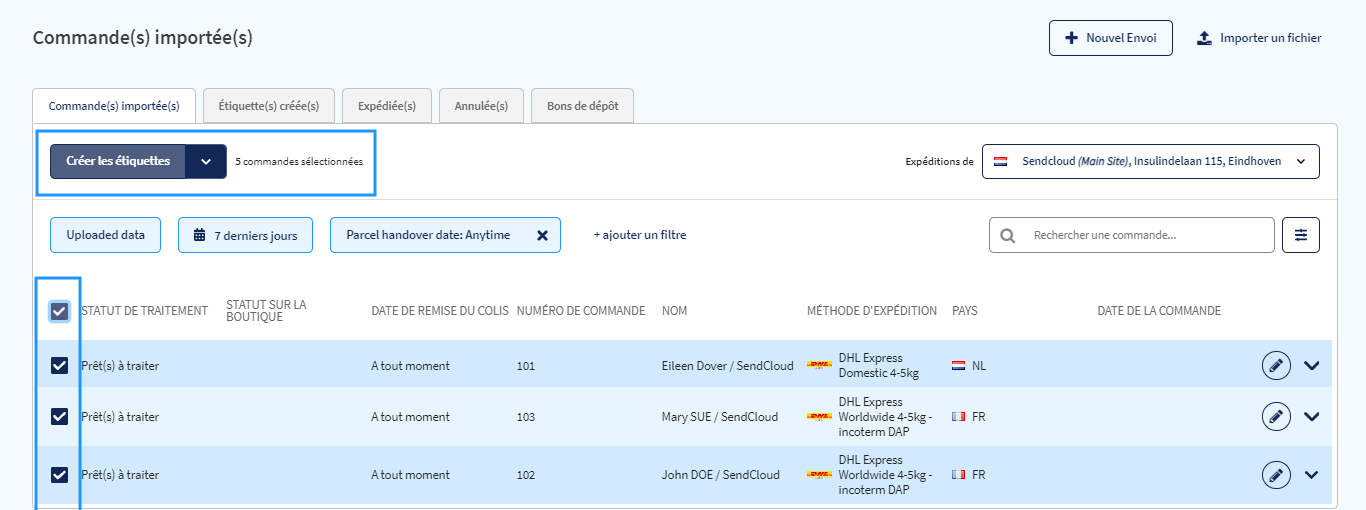Click the France flag in Mary SUE row

958,417
